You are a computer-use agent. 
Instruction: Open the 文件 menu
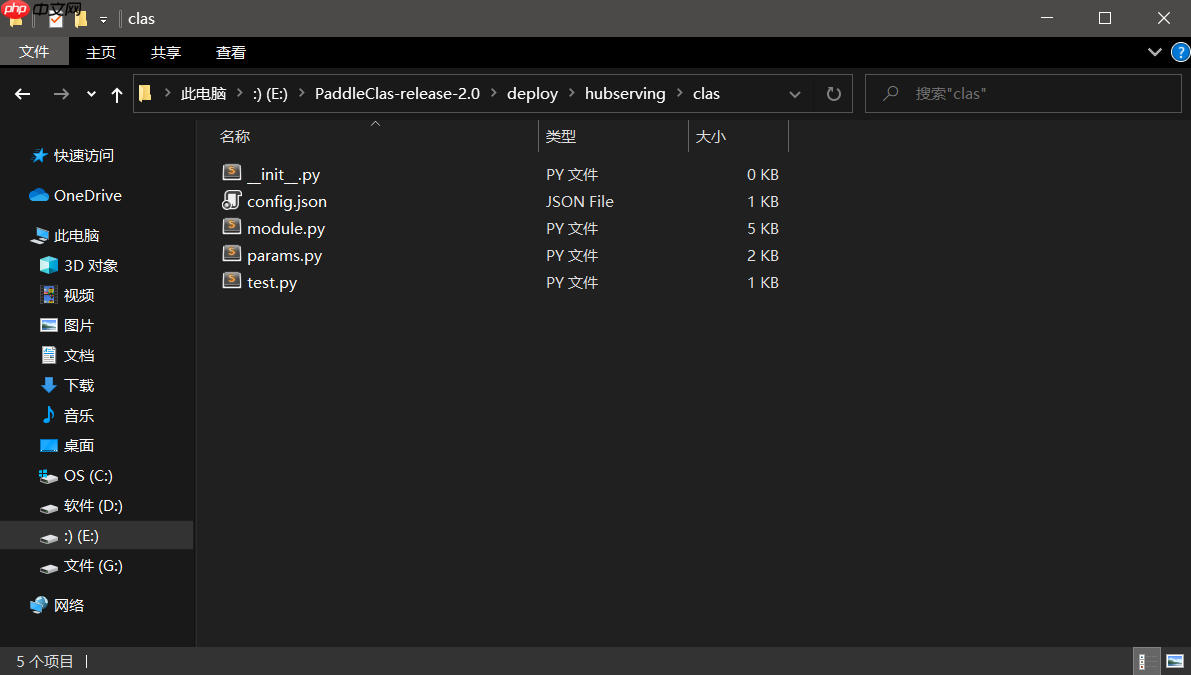35,52
